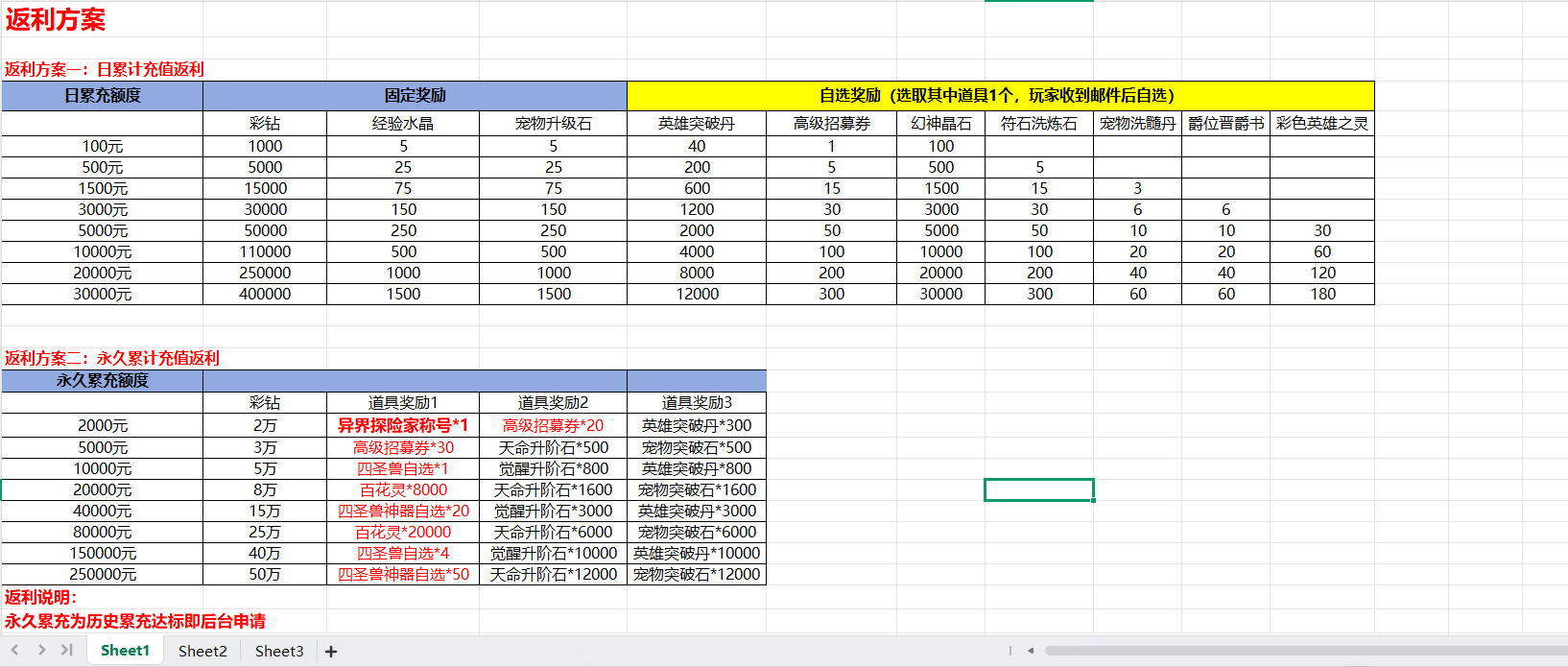Add a new sheet with plus icon
1568x667 pixels.
pos(331,652)
